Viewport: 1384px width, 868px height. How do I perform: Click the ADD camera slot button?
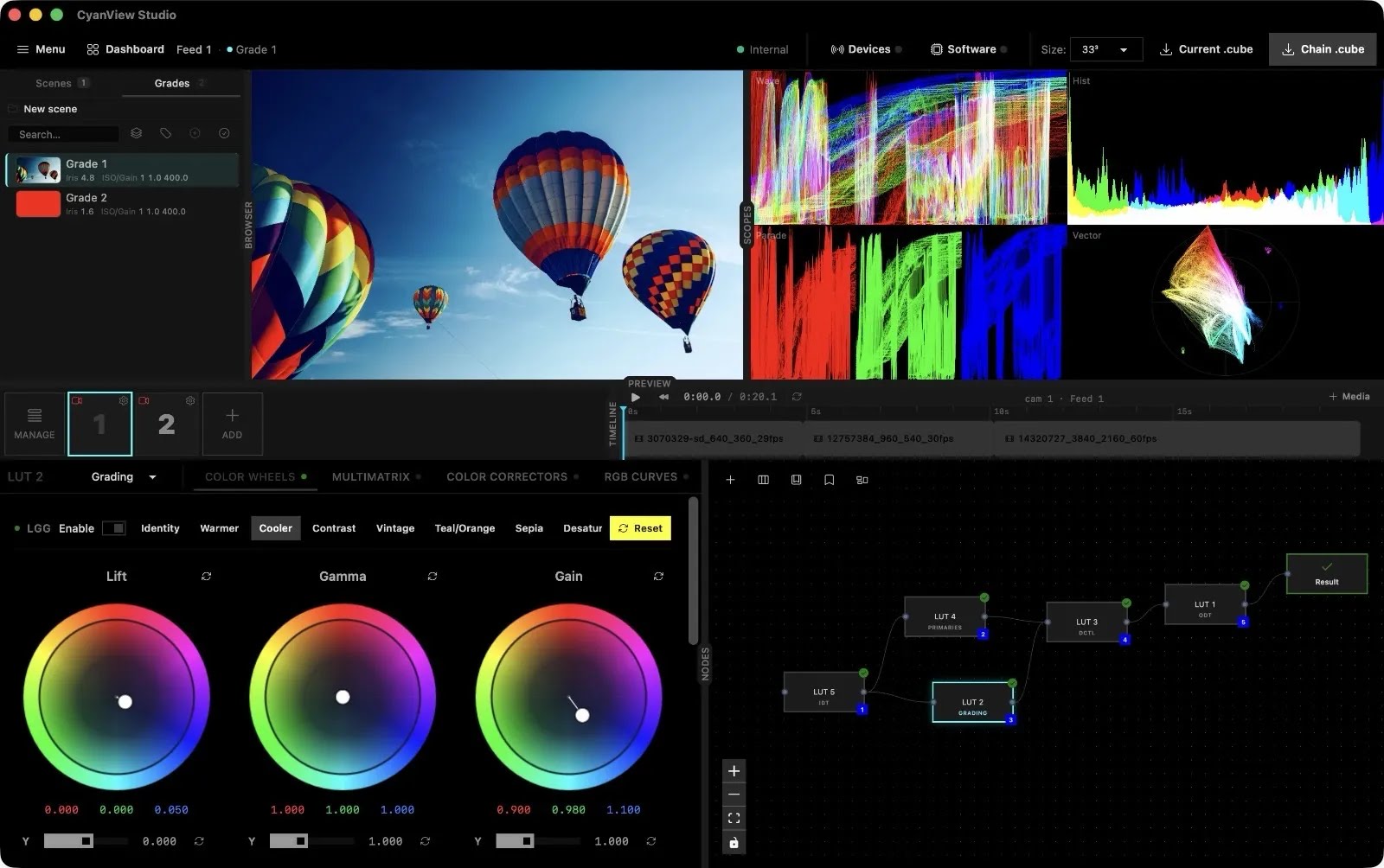tap(232, 424)
